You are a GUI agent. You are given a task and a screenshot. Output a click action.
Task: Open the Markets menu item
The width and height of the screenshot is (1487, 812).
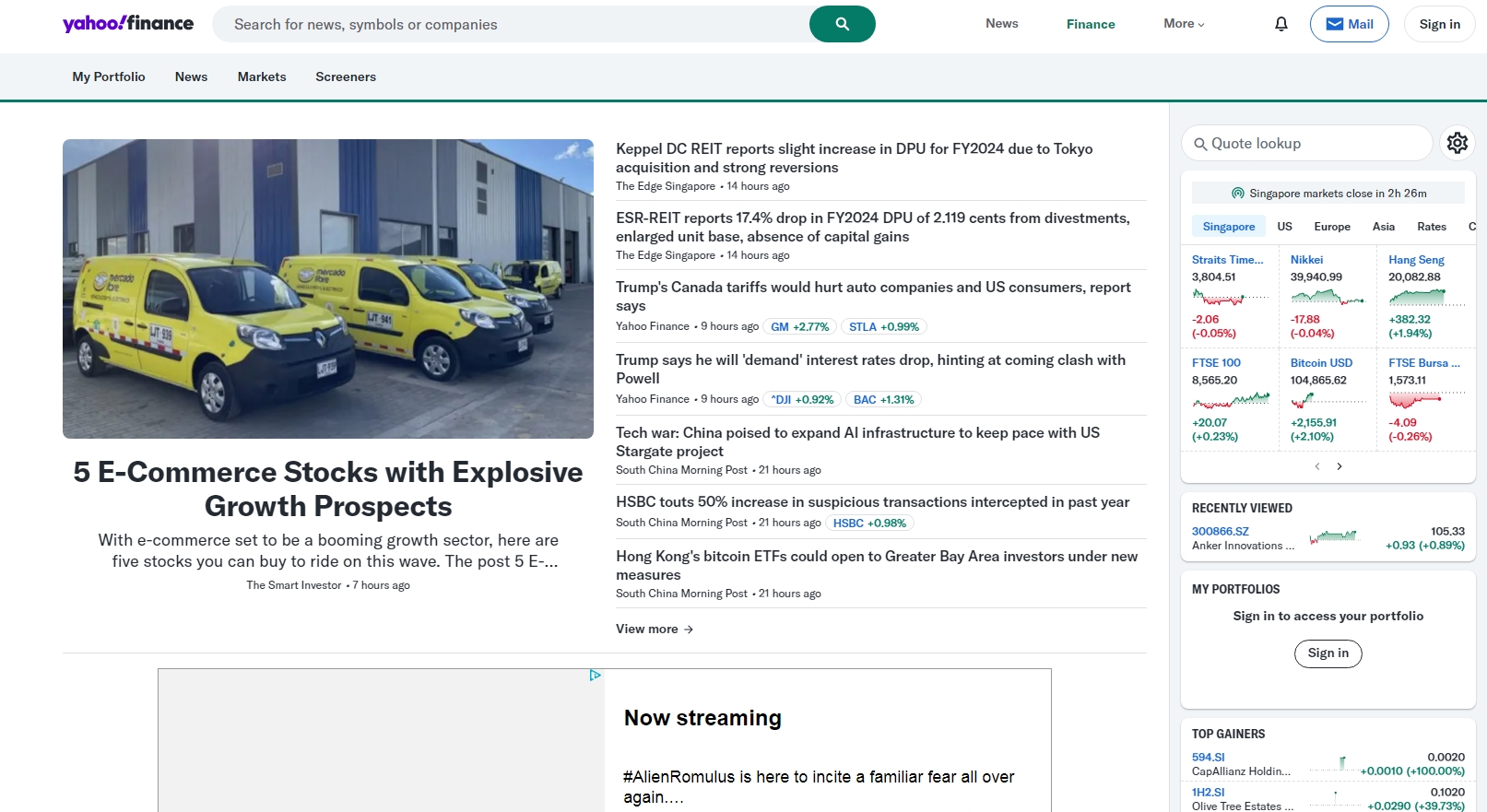(262, 76)
